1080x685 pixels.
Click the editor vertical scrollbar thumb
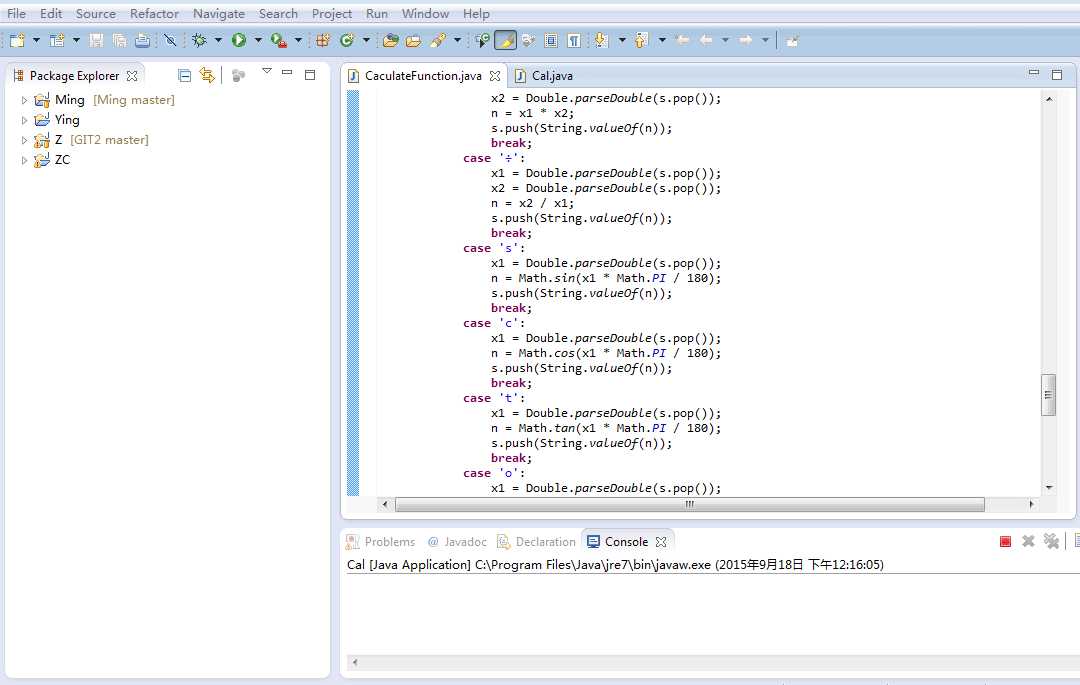pos(1048,395)
